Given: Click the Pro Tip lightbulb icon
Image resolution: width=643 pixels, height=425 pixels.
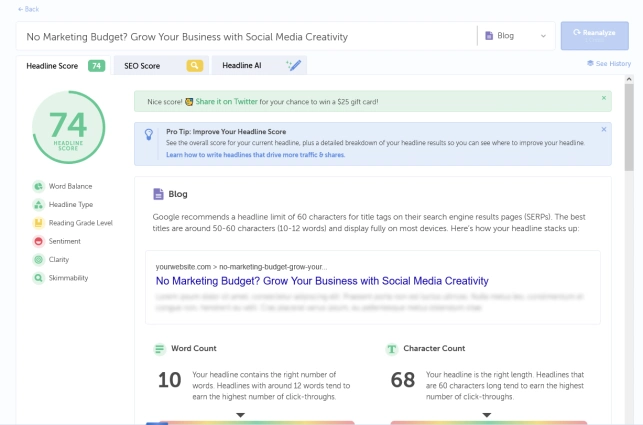Looking at the screenshot, I should coord(149,134).
